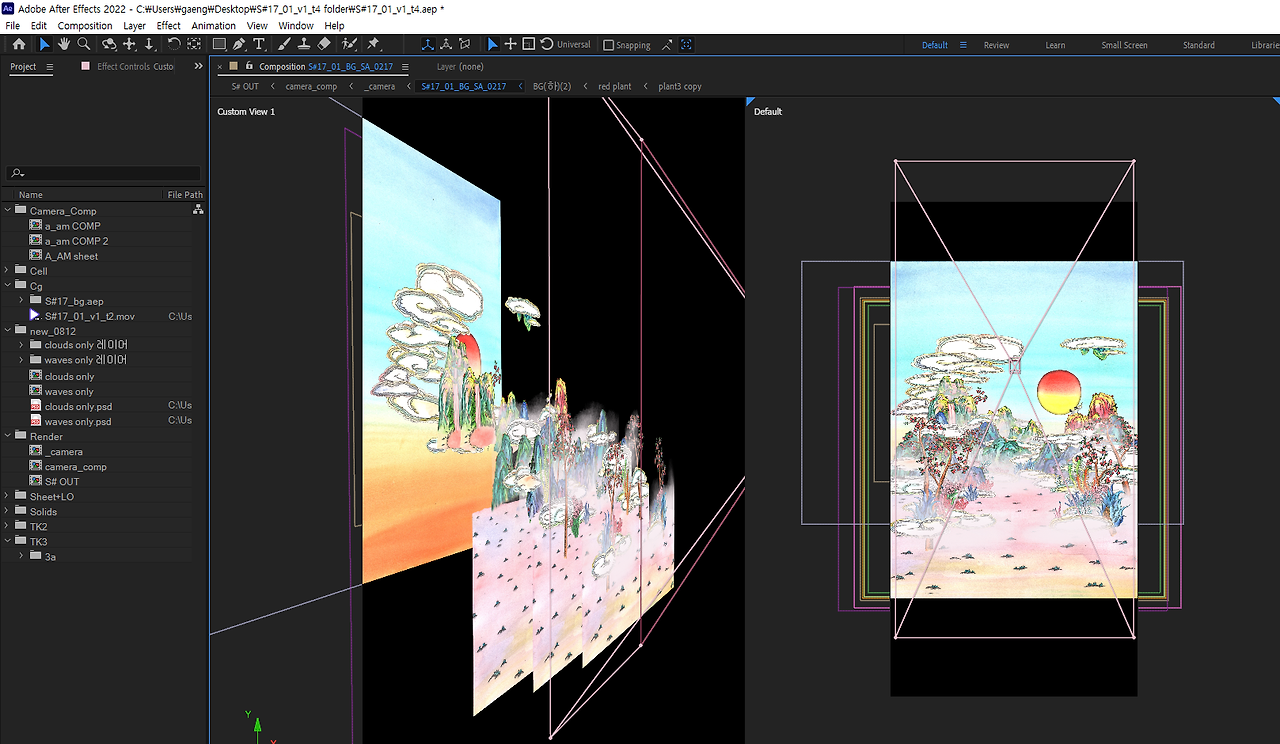Select the Clone Stamp tool
Viewport: 1280px width, 744px height.
click(304, 44)
